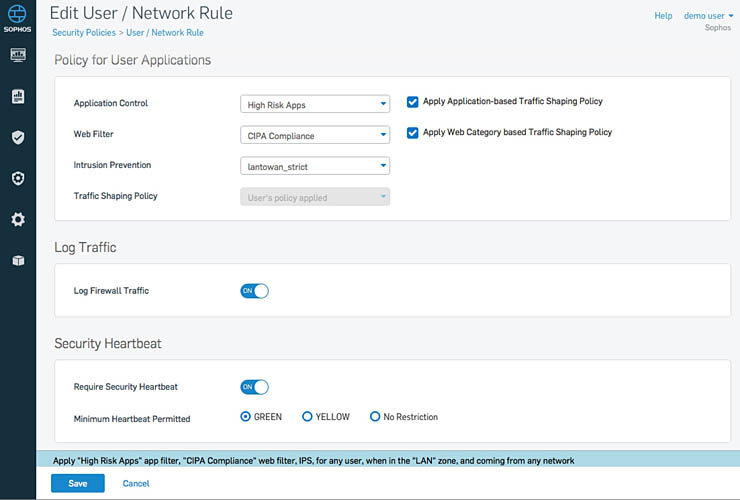
Task: Uncheck Apply Web Category based Traffic Shaping
Action: click(413, 133)
